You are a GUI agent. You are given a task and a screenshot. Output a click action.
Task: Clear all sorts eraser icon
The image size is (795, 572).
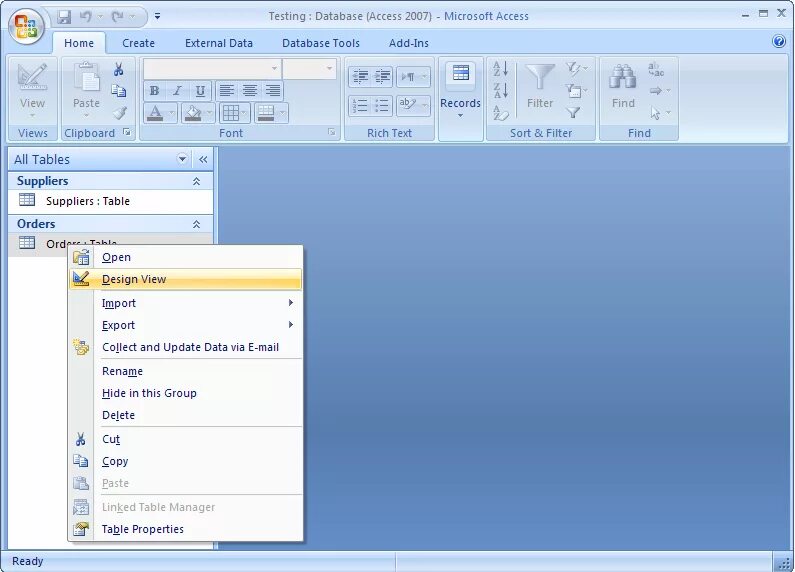(x=501, y=113)
